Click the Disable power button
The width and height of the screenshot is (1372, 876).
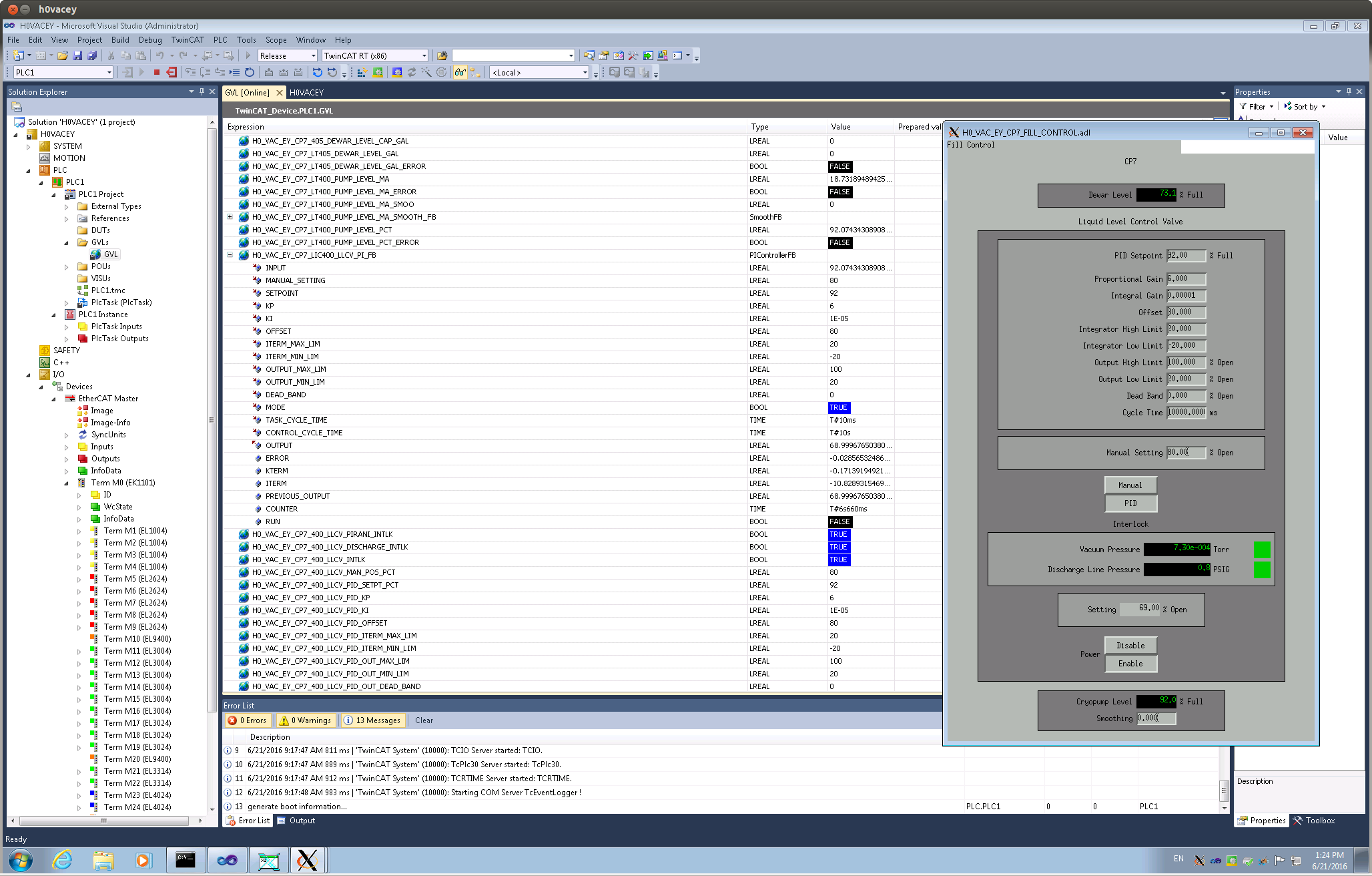pyautogui.click(x=1130, y=646)
